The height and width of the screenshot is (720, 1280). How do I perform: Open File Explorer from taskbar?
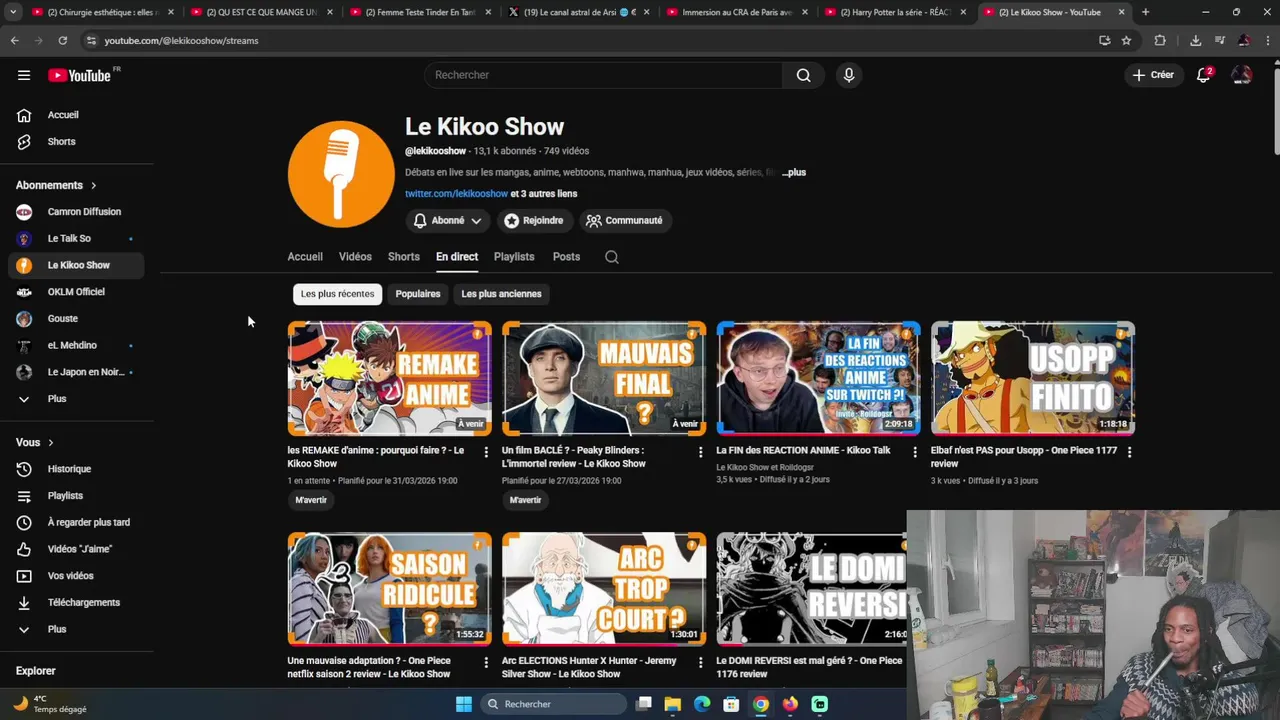(x=672, y=704)
